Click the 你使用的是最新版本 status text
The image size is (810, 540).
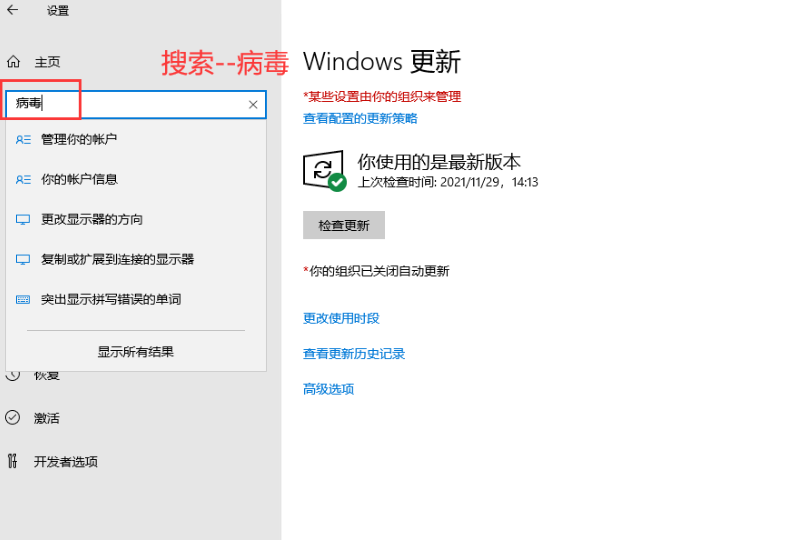[x=439, y=162]
